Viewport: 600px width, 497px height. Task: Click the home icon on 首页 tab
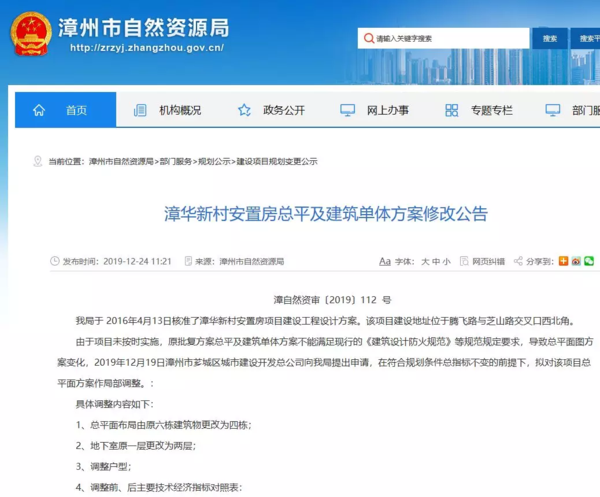[38, 110]
